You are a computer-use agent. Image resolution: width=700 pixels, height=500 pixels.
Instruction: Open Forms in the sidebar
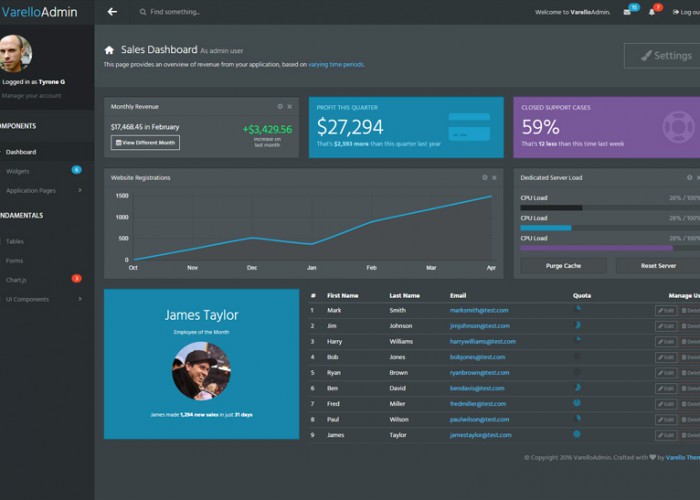(x=14, y=261)
